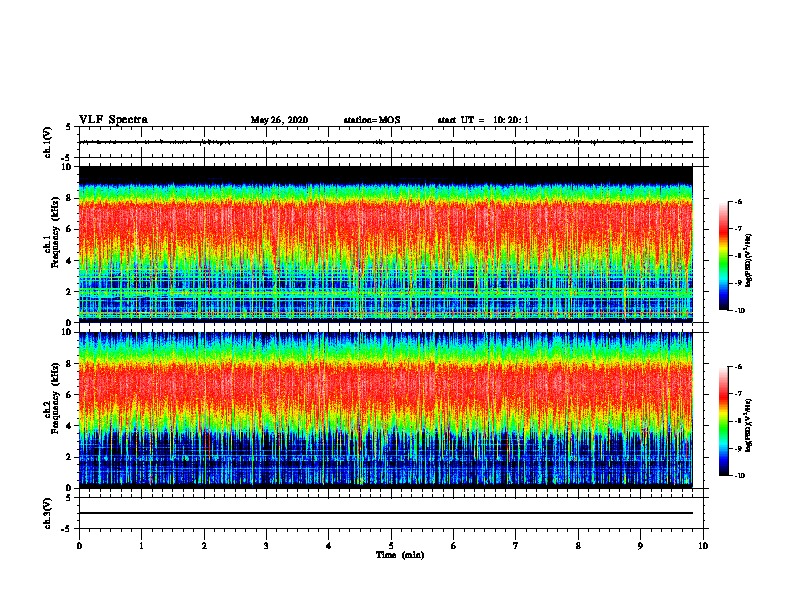
Task: Click time axis tick label "6"
Action: click(454, 546)
